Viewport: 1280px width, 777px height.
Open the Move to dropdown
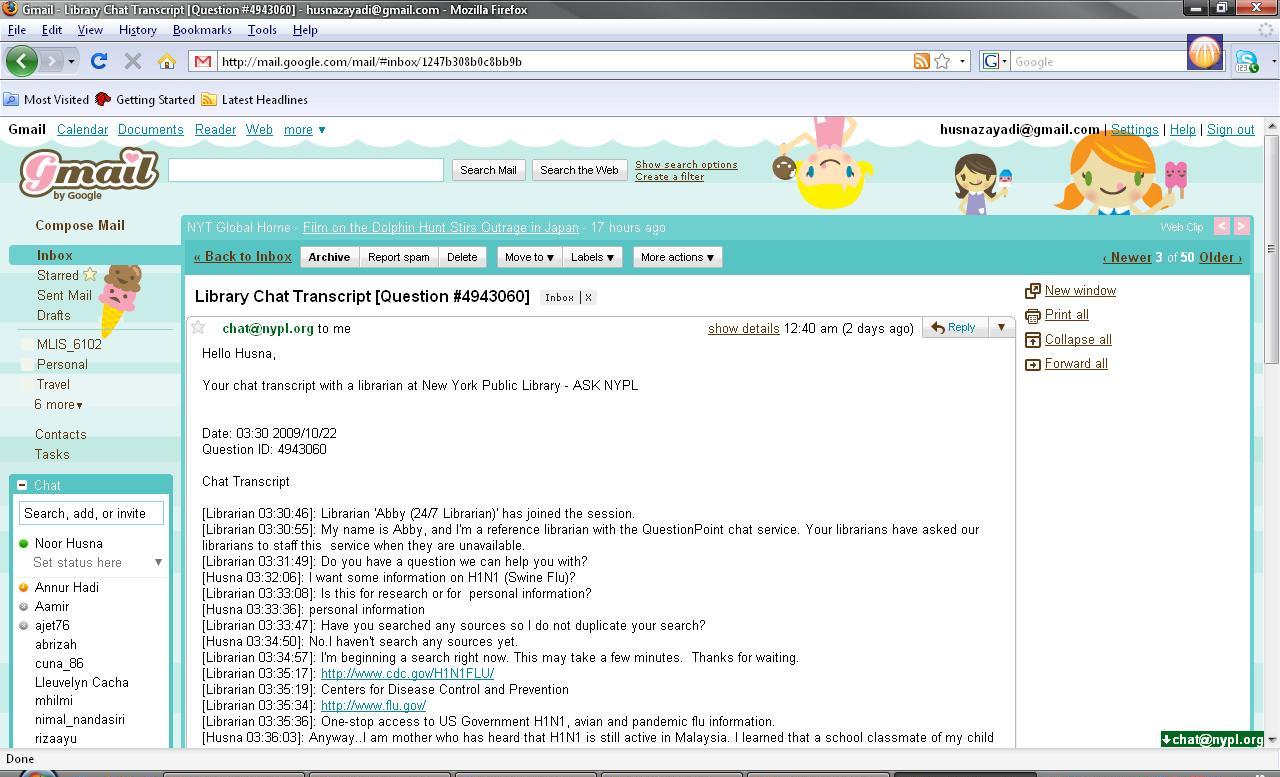[x=528, y=257]
